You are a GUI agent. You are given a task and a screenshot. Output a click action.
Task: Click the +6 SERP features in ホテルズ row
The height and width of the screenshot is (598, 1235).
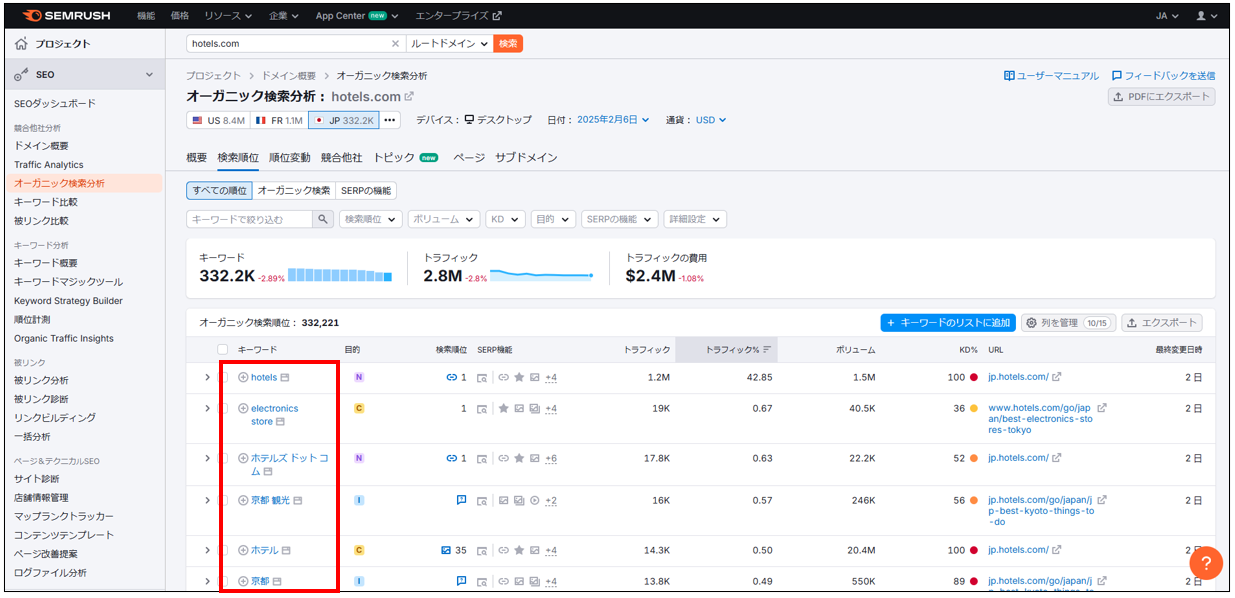click(x=551, y=459)
